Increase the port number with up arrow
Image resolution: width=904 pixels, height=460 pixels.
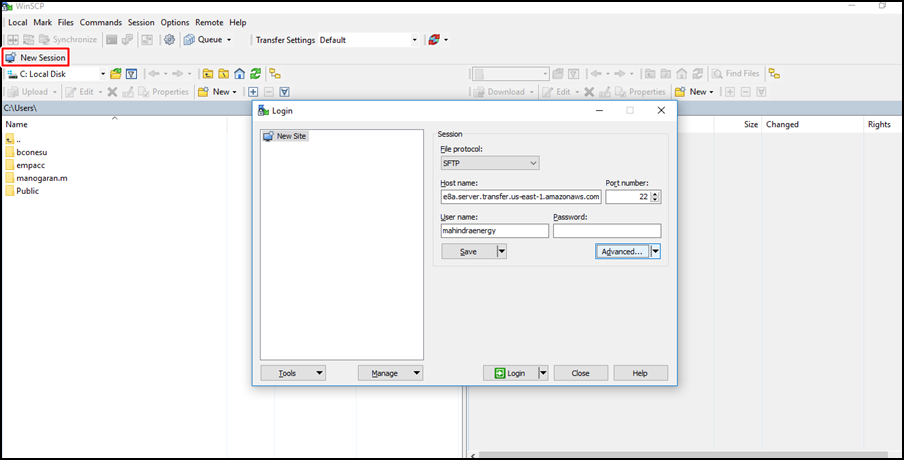click(x=656, y=194)
